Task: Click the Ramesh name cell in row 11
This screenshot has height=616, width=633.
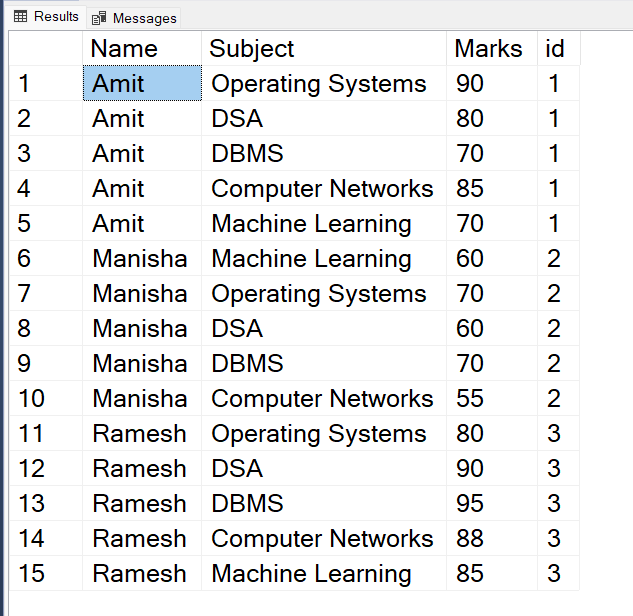Action: pos(141,434)
